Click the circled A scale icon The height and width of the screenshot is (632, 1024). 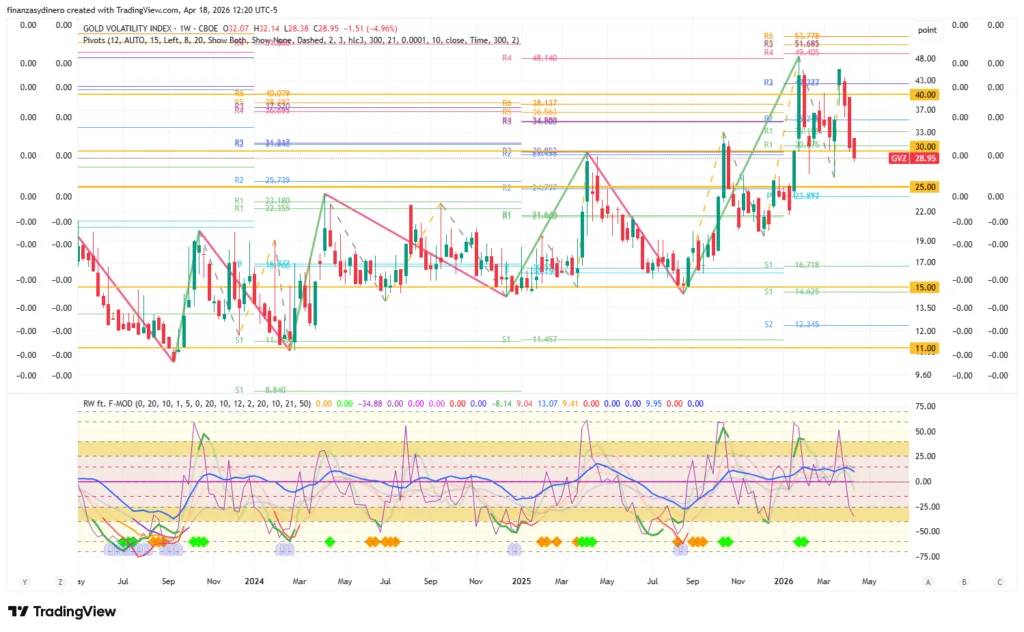pyautogui.click(x=928, y=581)
